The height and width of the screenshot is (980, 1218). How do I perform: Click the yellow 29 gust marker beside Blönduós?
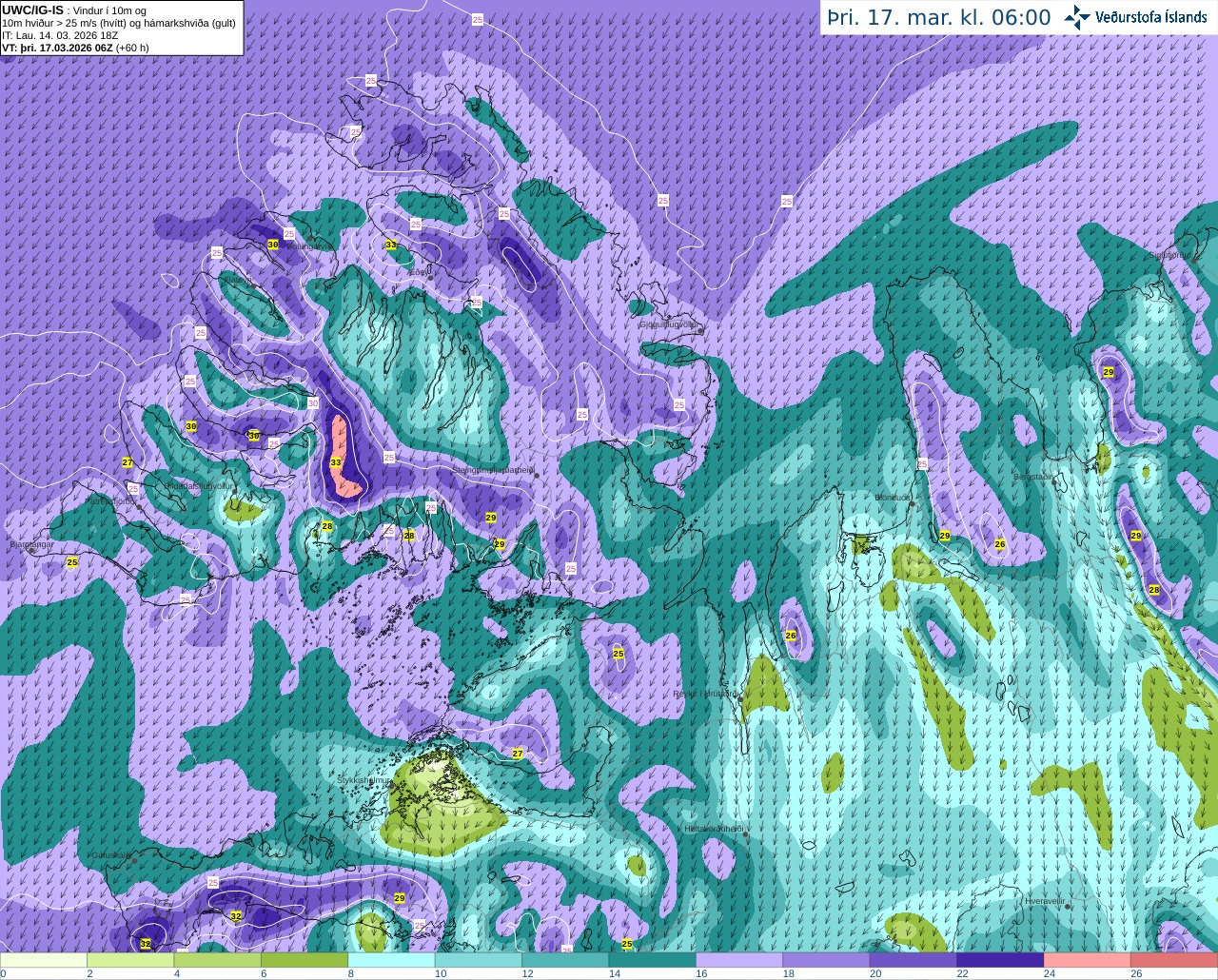(945, 537)
